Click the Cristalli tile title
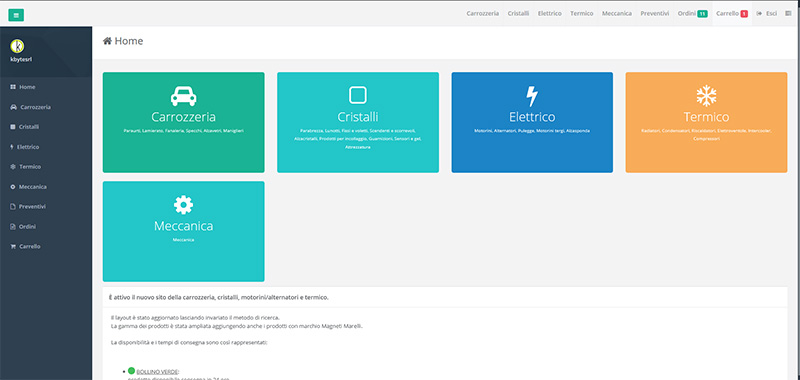 tap(358, 117)
